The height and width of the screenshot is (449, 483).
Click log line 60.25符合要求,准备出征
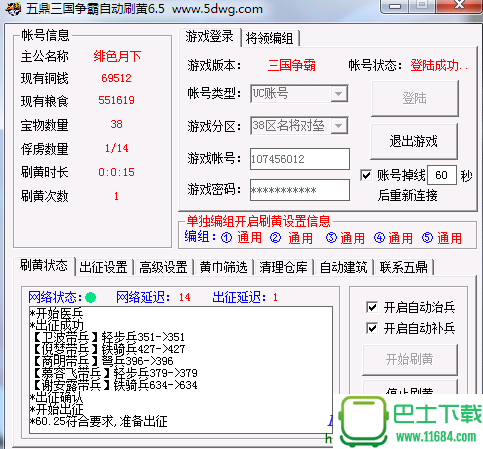pyautogui.click(x=99, y=422)
